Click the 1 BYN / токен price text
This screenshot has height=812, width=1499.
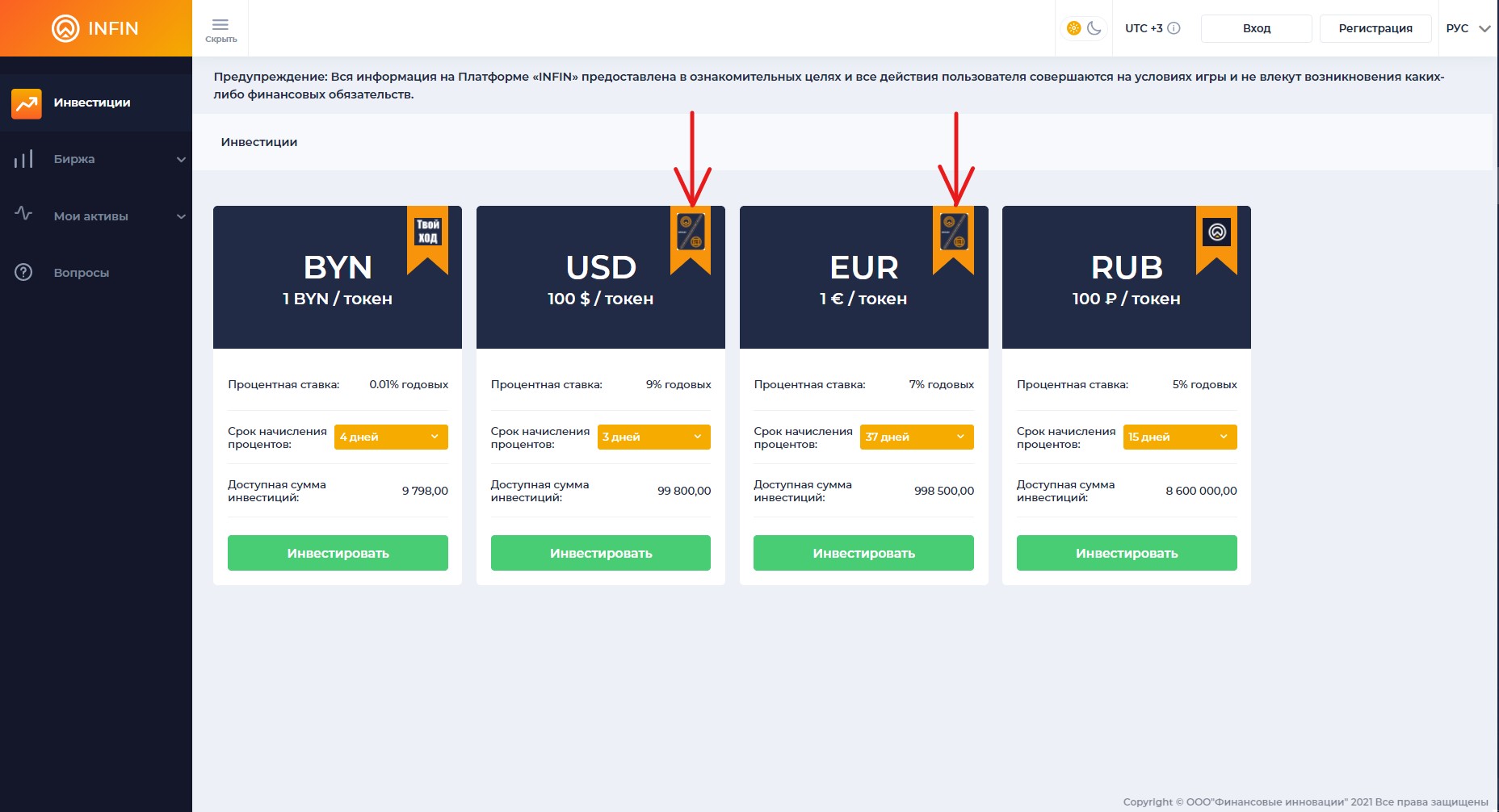[x=338, y=299]
